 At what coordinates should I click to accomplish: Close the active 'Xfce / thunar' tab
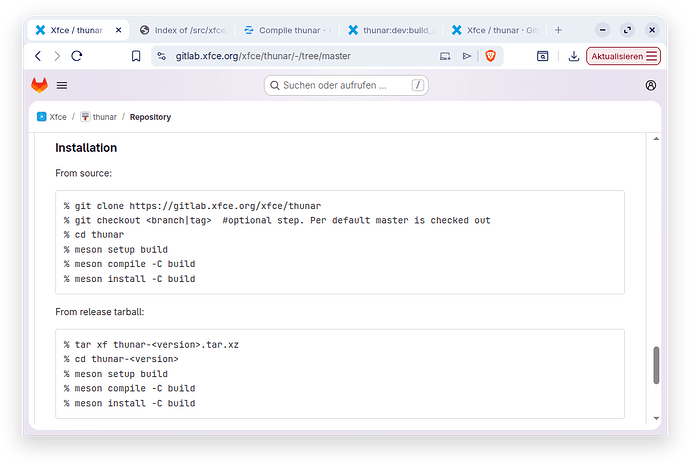tap(118, 30)
